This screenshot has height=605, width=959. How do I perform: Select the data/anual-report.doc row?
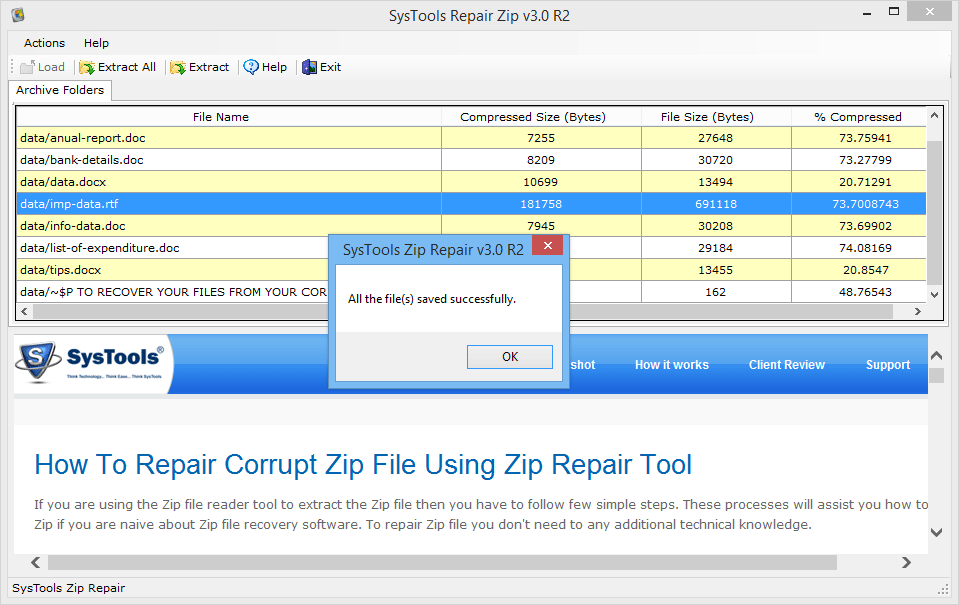[228, 138]
